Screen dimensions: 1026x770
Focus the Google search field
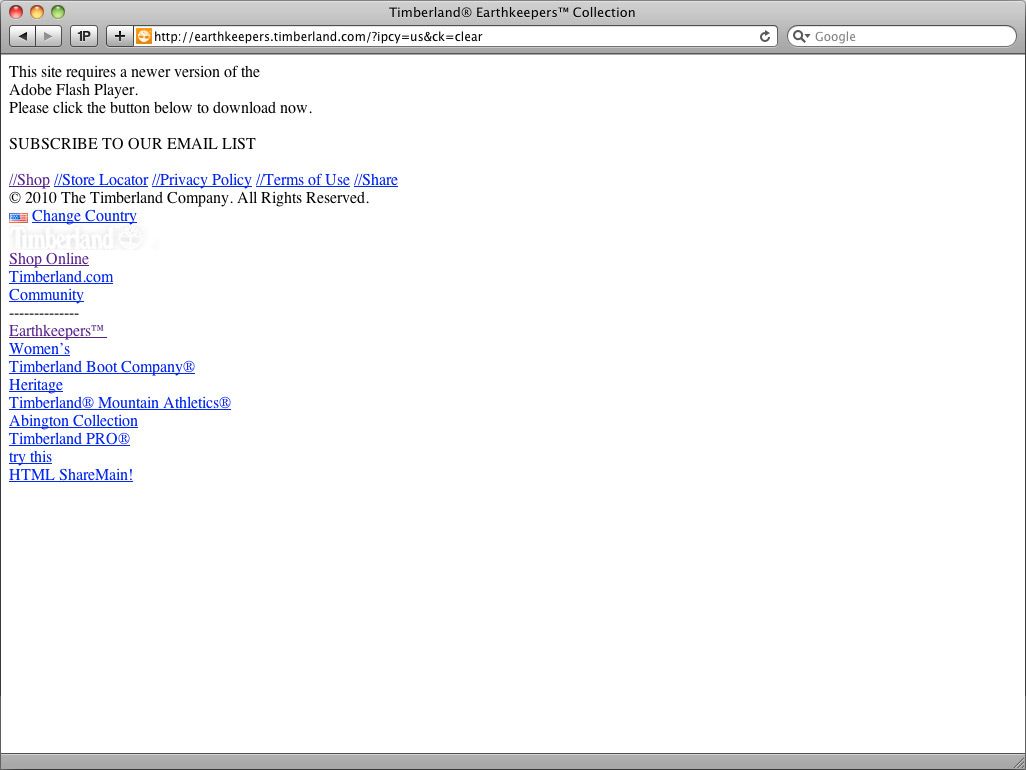[x=910, y=36]
